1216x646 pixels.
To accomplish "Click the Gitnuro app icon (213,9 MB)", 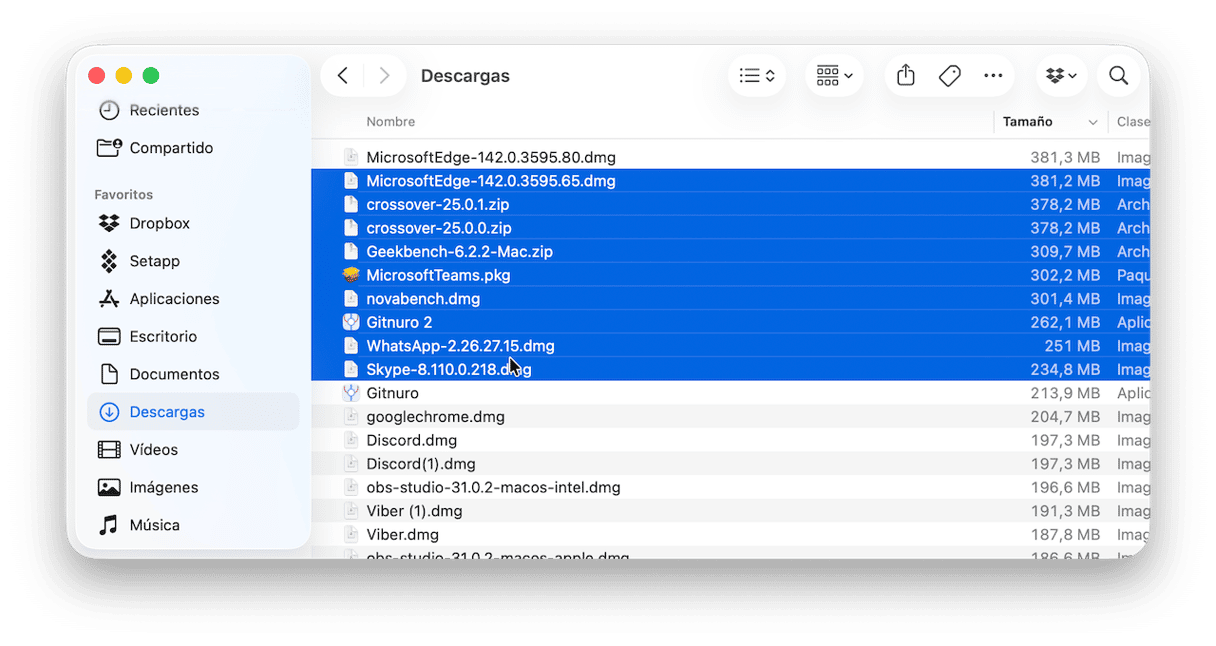I will pyautogui.click(x=350, y=394).
